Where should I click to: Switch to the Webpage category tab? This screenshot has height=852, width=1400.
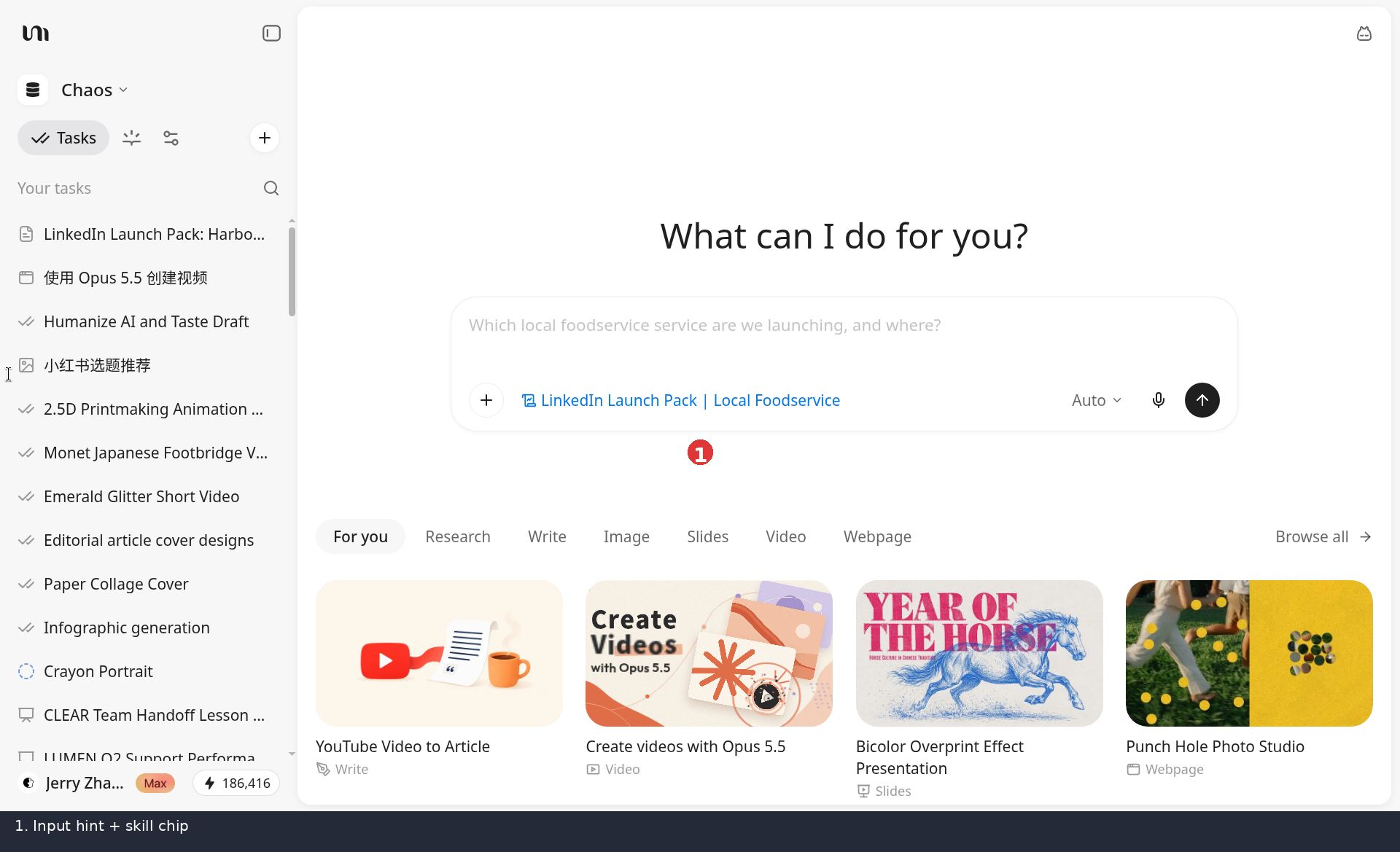[x=877, y=537]
